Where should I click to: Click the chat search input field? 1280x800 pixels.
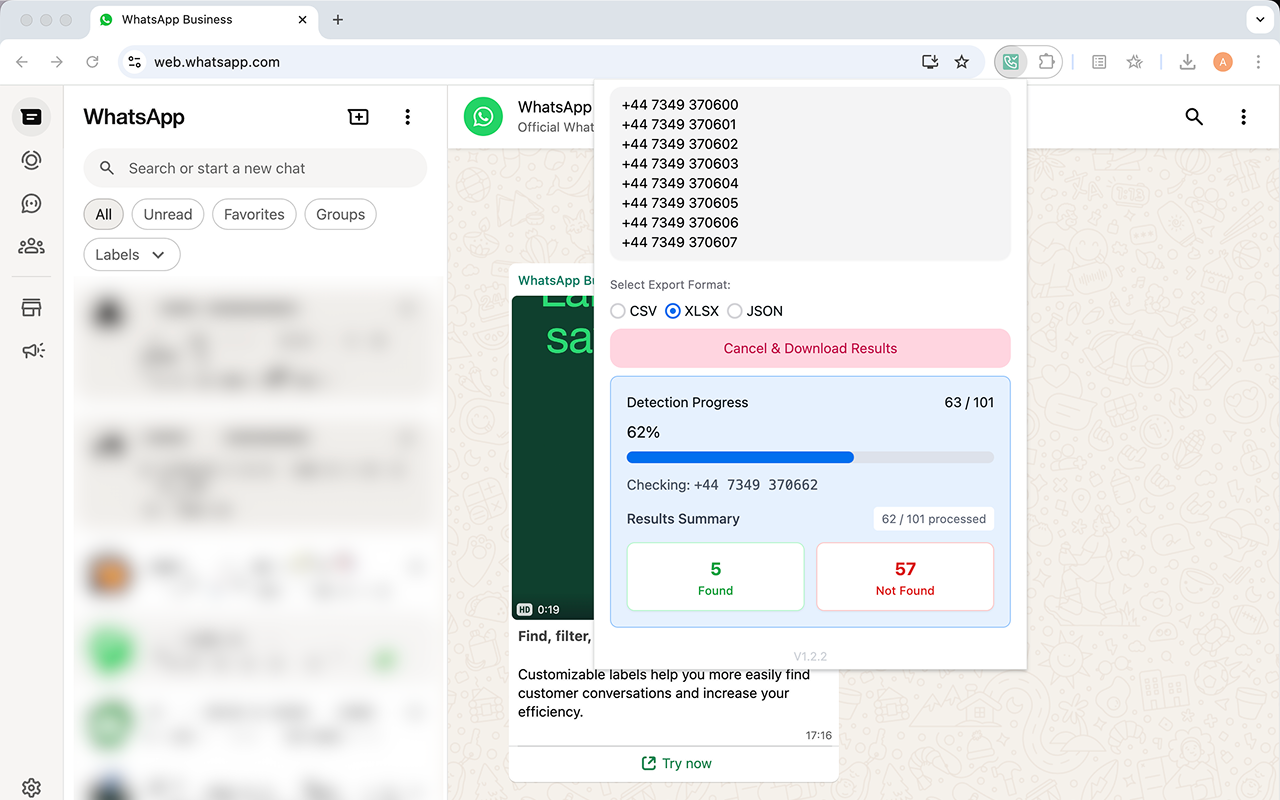tap(255, 168)
